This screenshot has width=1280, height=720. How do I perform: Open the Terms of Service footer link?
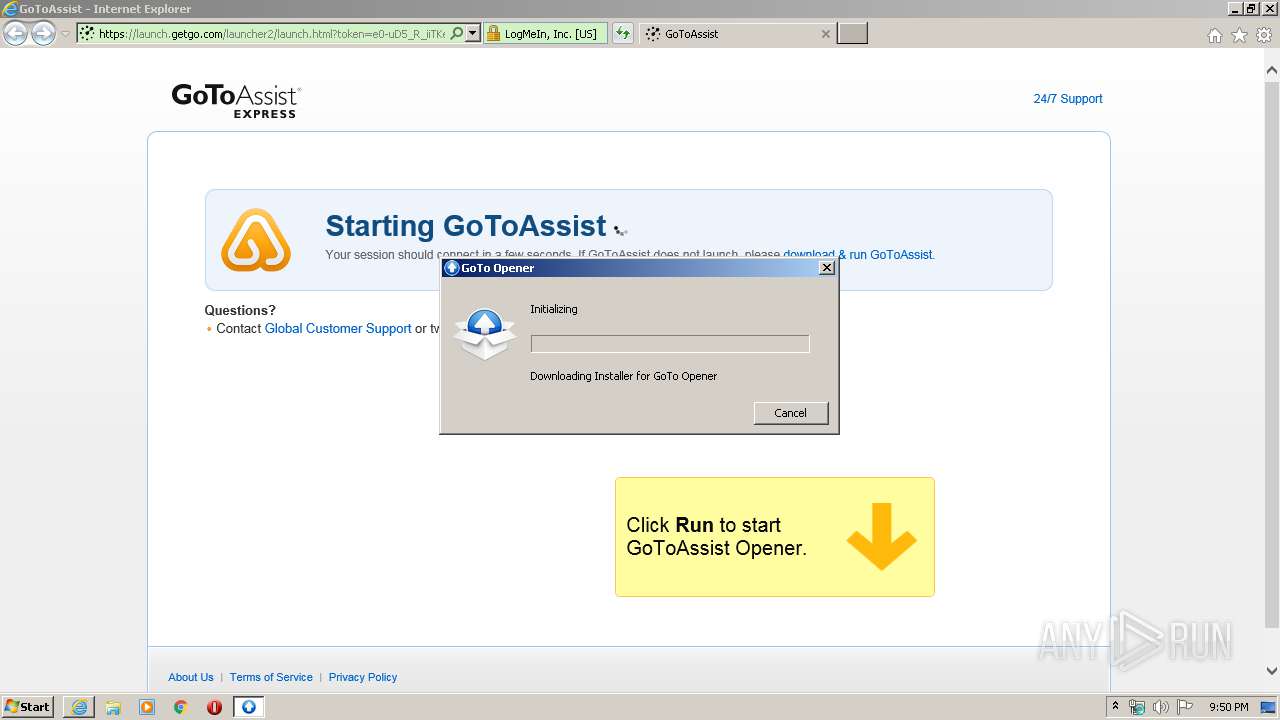271,677
